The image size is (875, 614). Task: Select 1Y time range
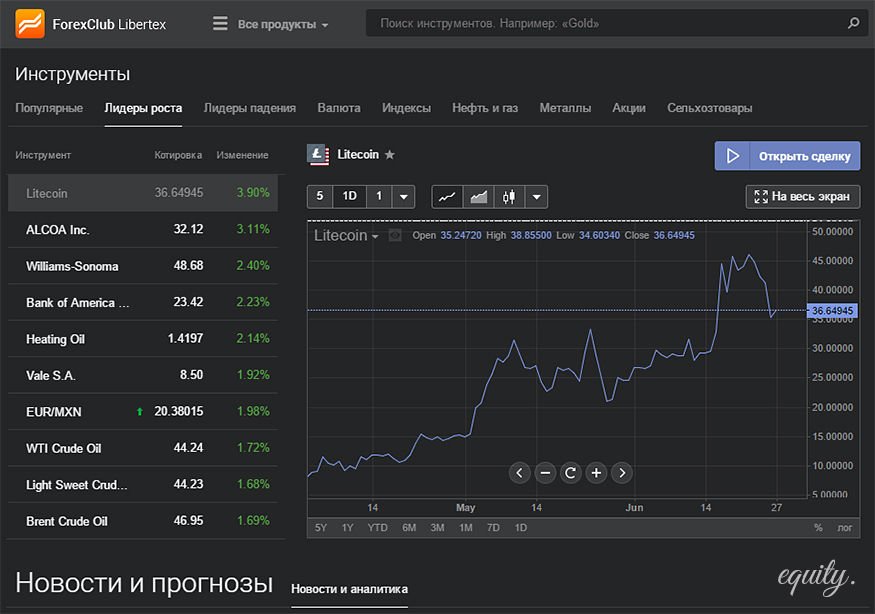[348, 527]
